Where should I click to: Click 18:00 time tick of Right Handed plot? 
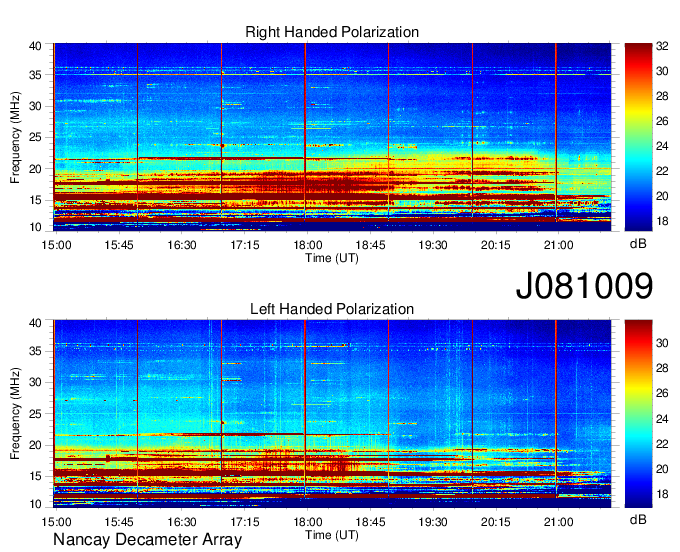tap(307, 245)
